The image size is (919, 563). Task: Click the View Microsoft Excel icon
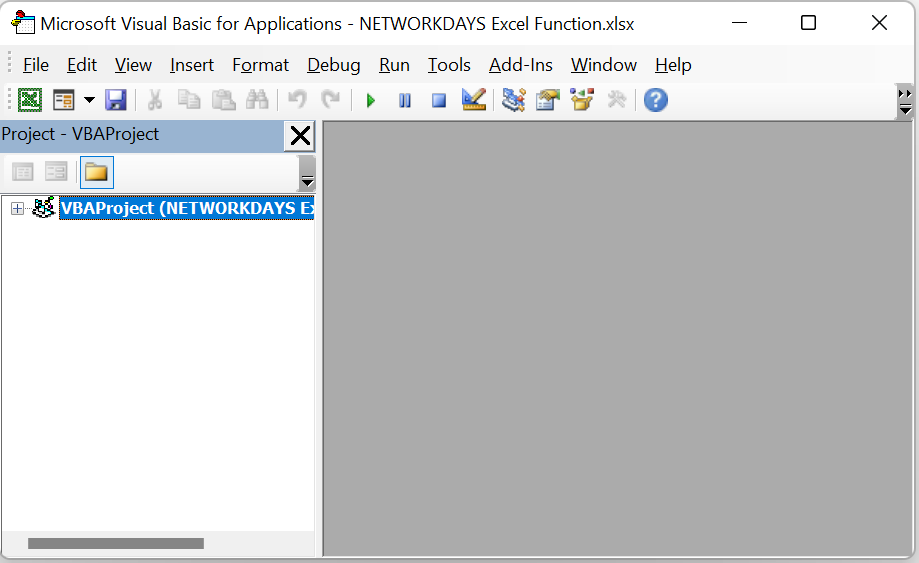pyautogui.click(x=30, y=100)
